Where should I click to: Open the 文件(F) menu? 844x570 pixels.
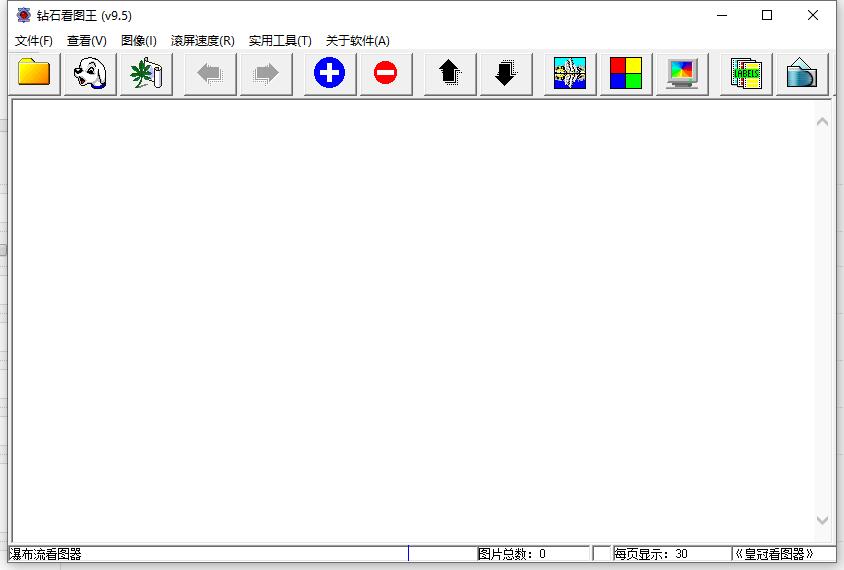click(x=34, y=41)
